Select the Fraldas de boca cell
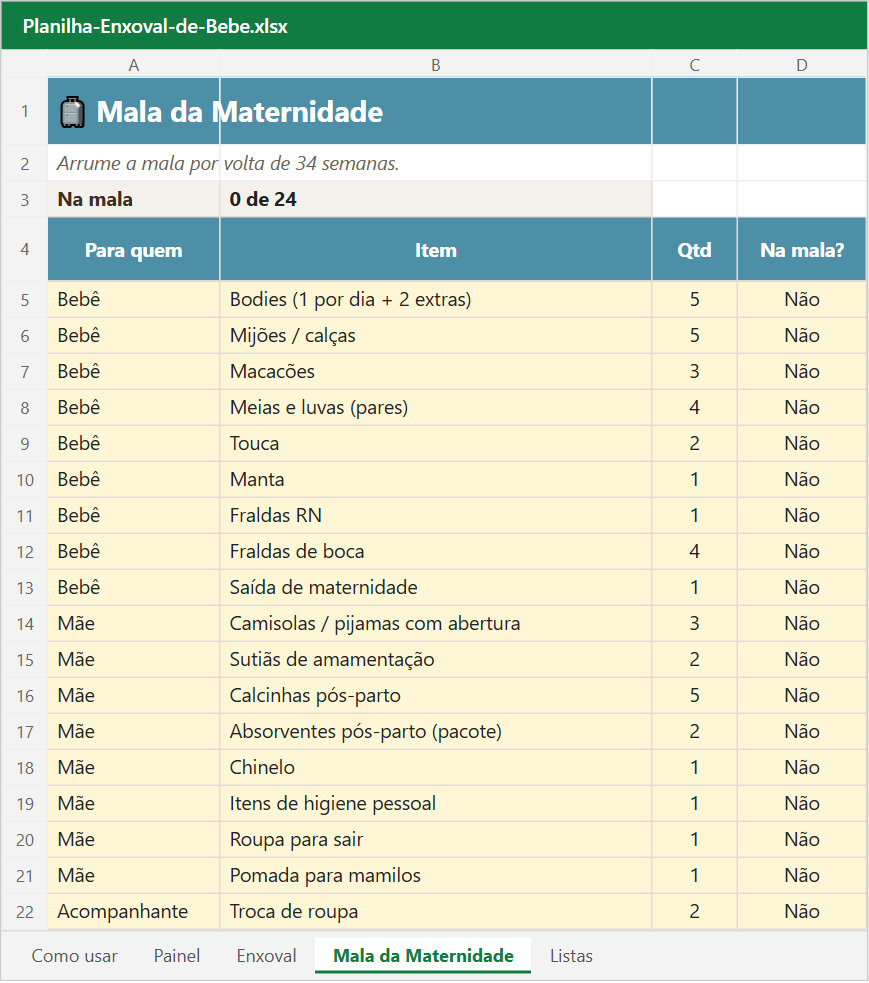The height and width of the screenshot is (983, 869). coord(436,552)
